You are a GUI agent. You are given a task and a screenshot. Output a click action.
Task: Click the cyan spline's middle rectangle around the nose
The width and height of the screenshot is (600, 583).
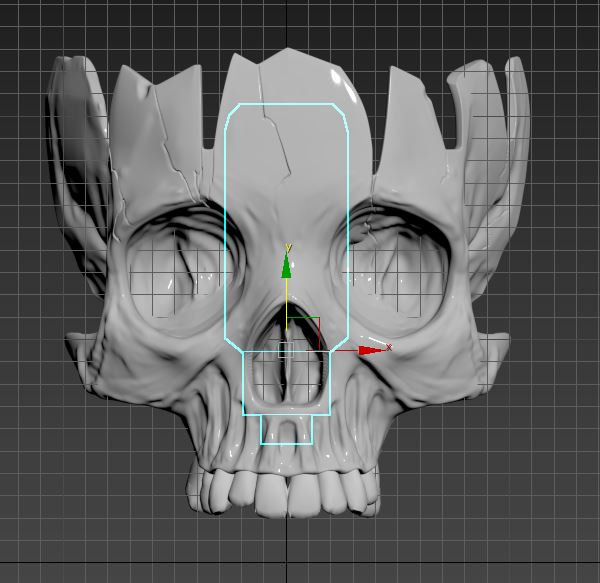point(287,383)
